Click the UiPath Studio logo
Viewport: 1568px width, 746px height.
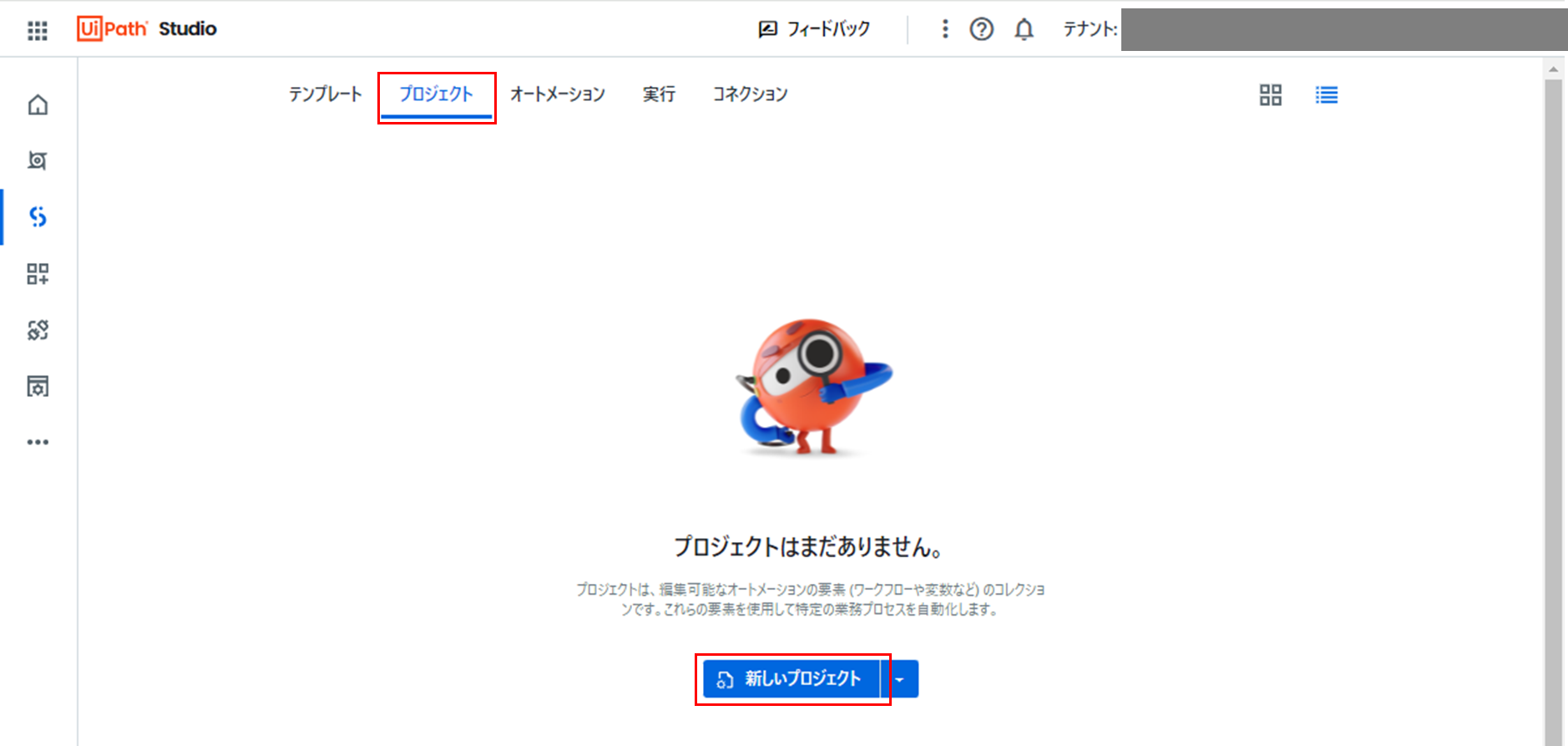pyautogui.click(x=147, y=28)
